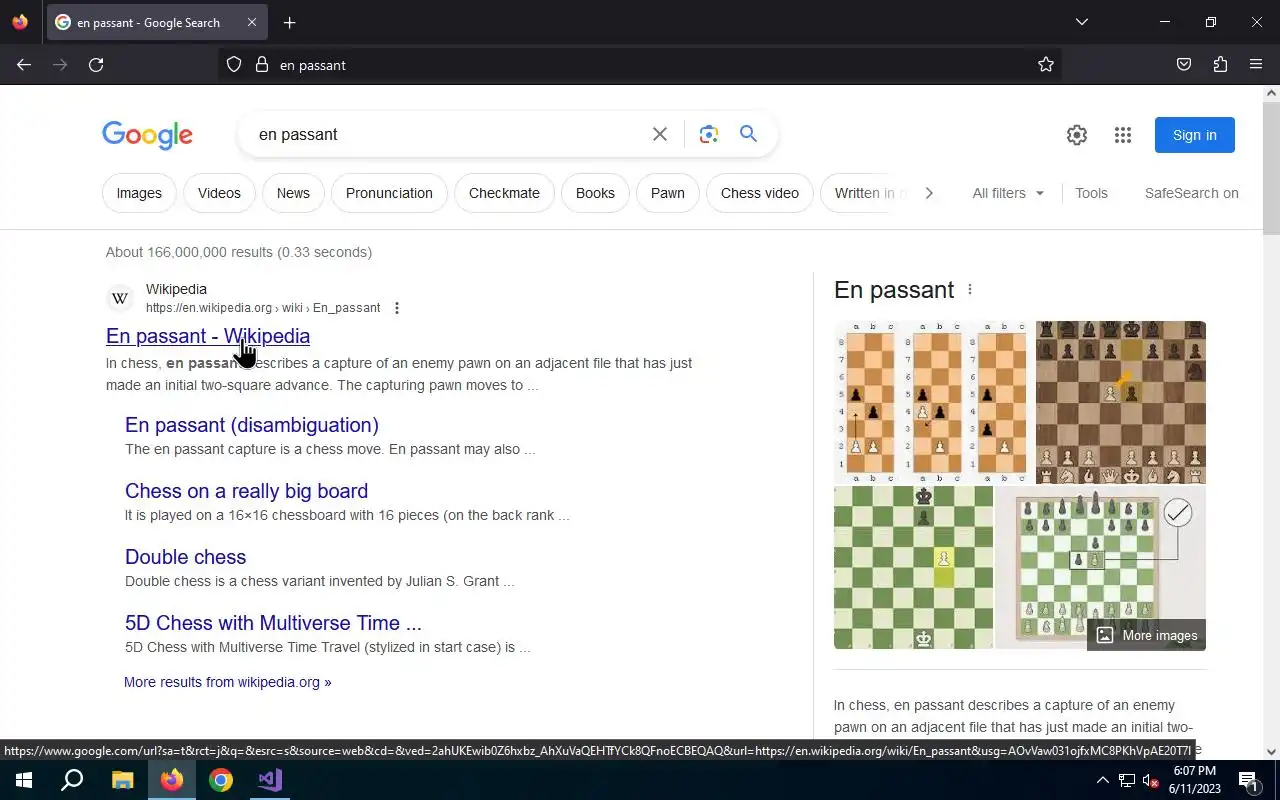The width and height of the screenshot is (1280, 800).
Task: Open the tracking protection shield icon
Action: tap(234, 65)
